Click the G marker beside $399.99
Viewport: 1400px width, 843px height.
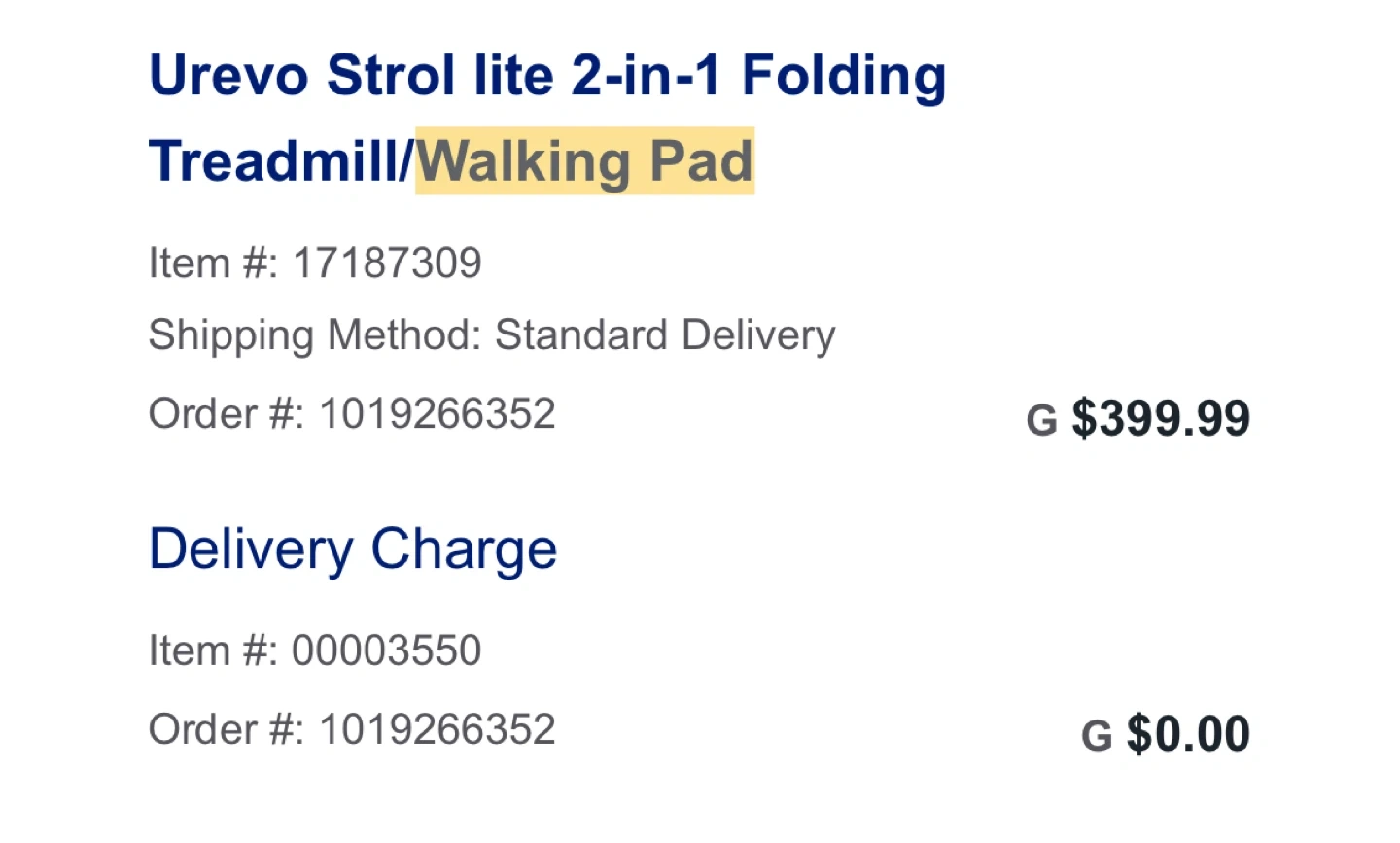click(x=1041, y=421)
